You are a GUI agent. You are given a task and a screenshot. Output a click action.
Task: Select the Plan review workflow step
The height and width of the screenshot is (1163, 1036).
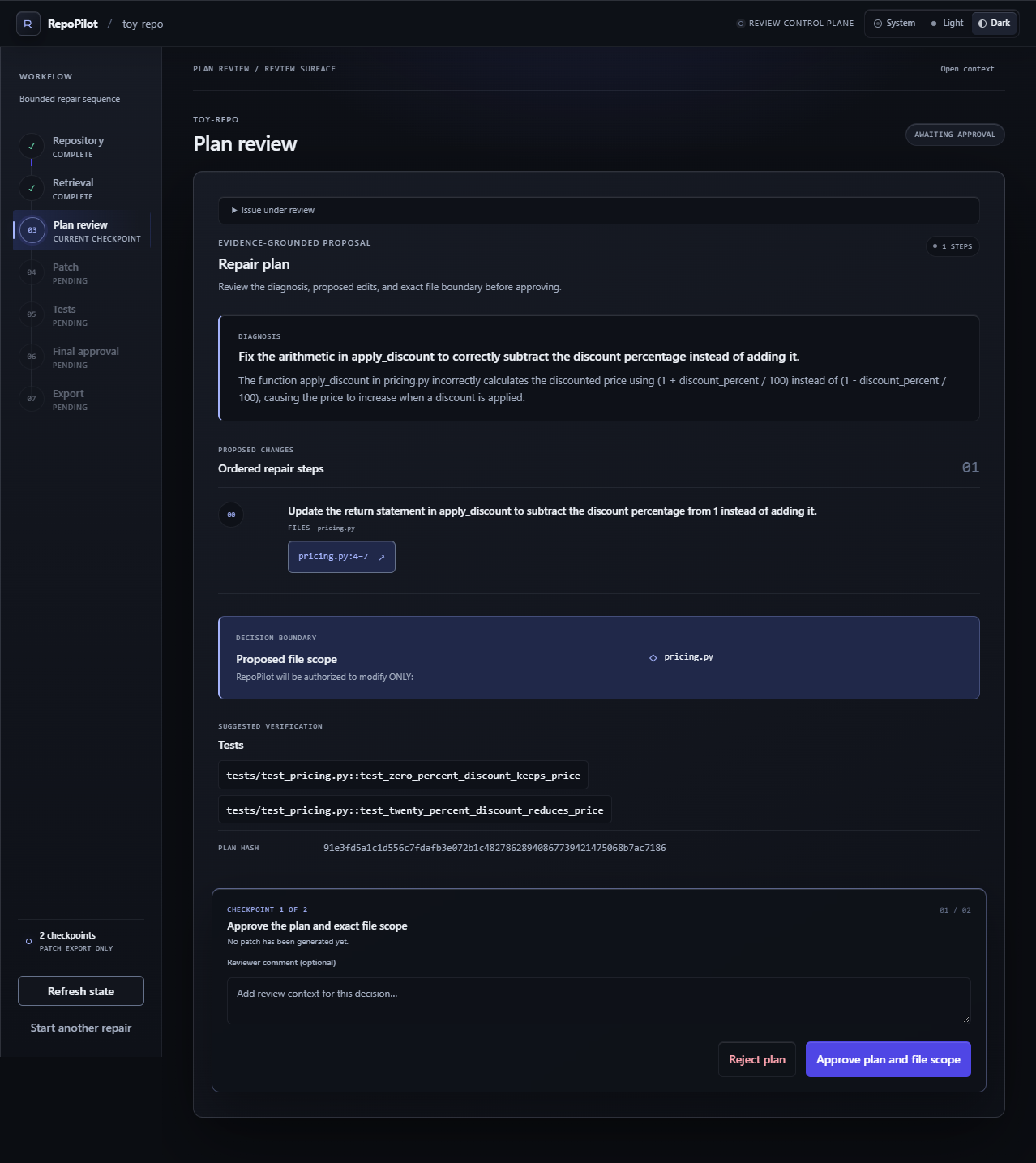point(81,230)
